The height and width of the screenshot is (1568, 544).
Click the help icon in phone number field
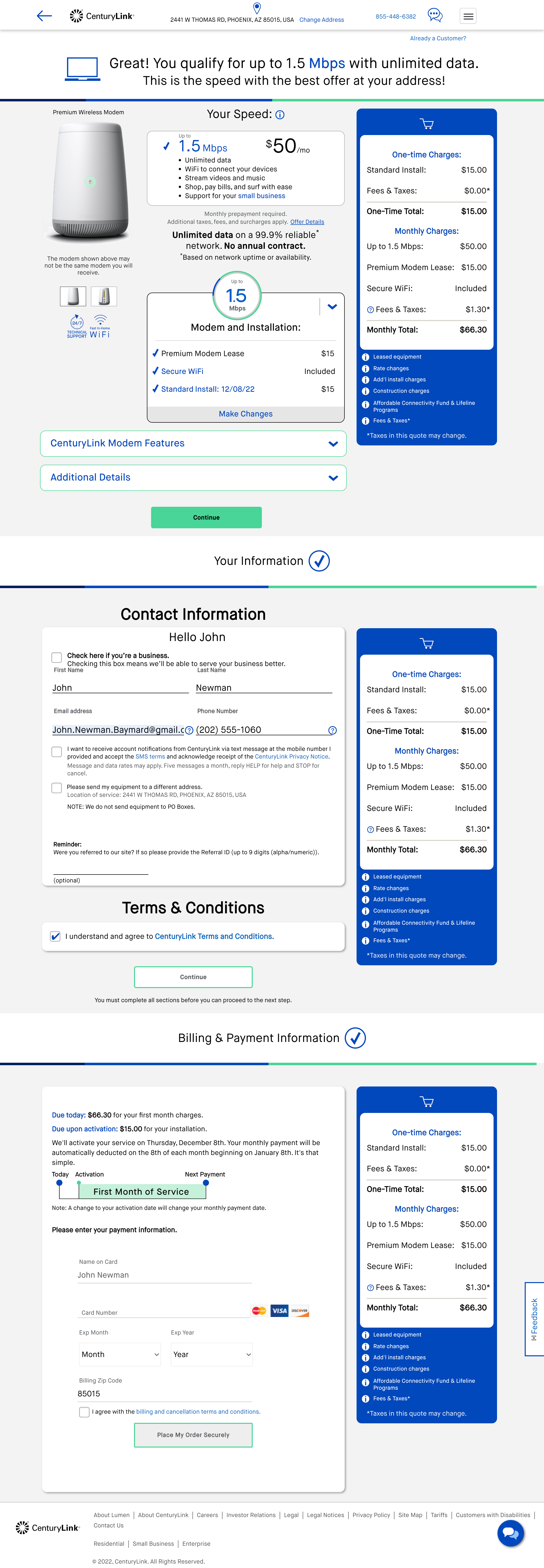coord(332,730)
